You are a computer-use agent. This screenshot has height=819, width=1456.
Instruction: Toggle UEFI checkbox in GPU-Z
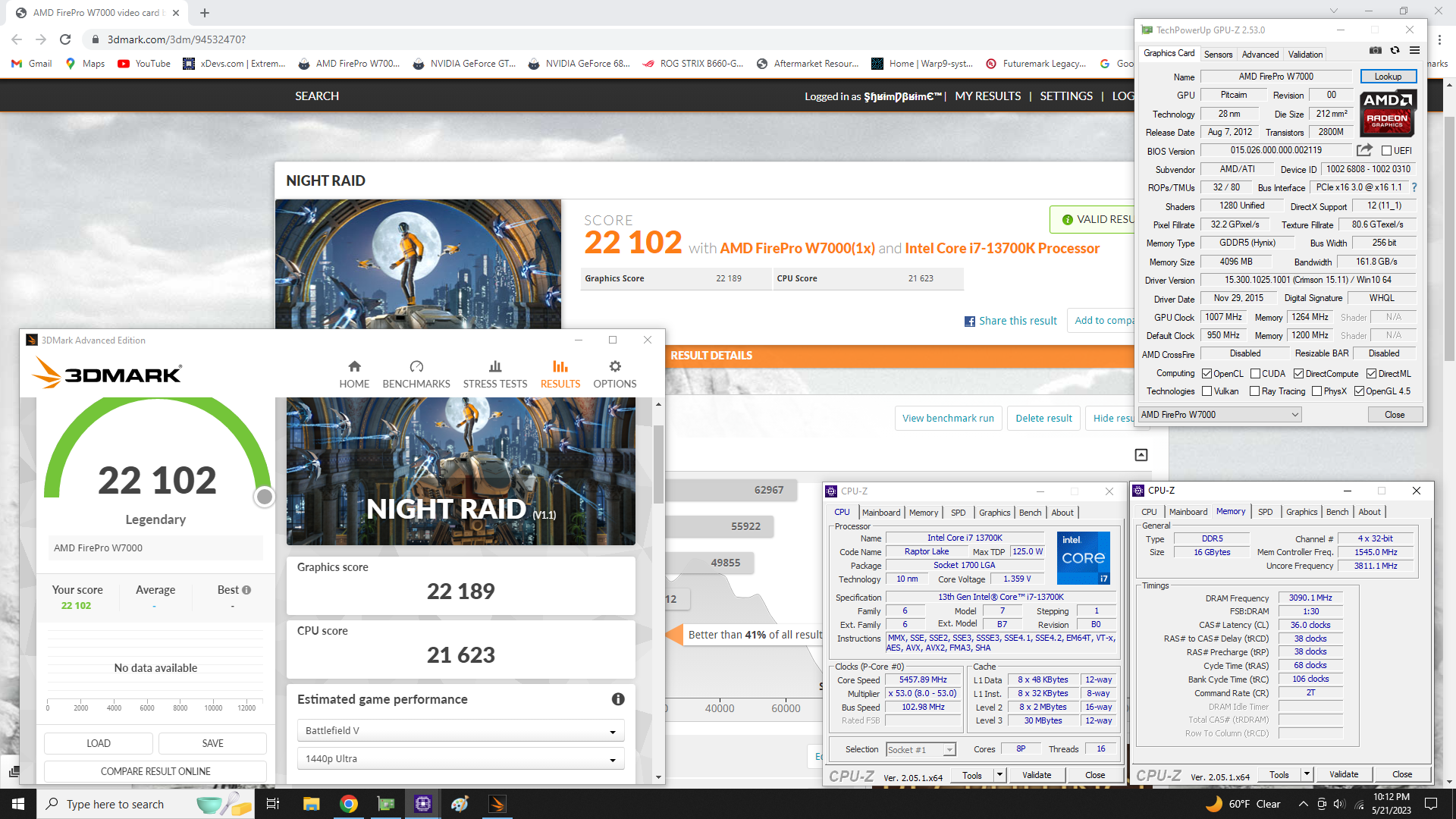click(x=1386, y=151)
